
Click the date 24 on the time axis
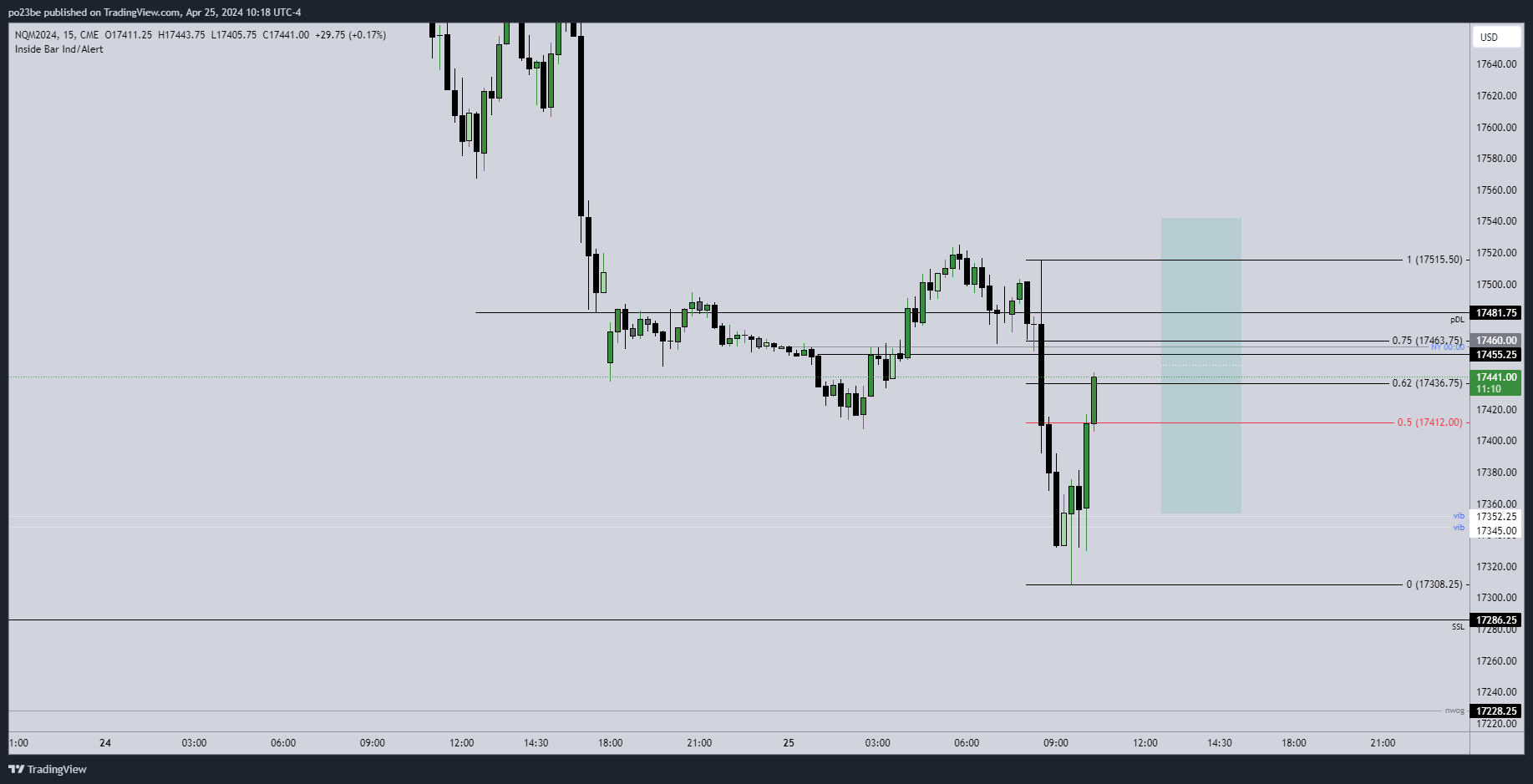[x=105, y=743]
